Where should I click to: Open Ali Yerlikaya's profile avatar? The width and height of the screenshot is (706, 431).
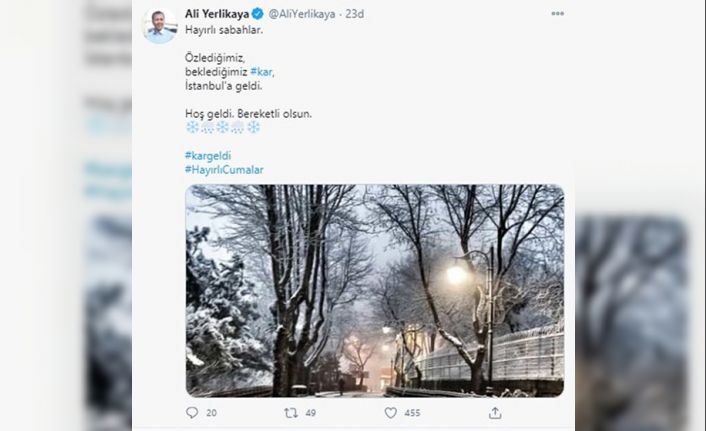pos(160,26)
